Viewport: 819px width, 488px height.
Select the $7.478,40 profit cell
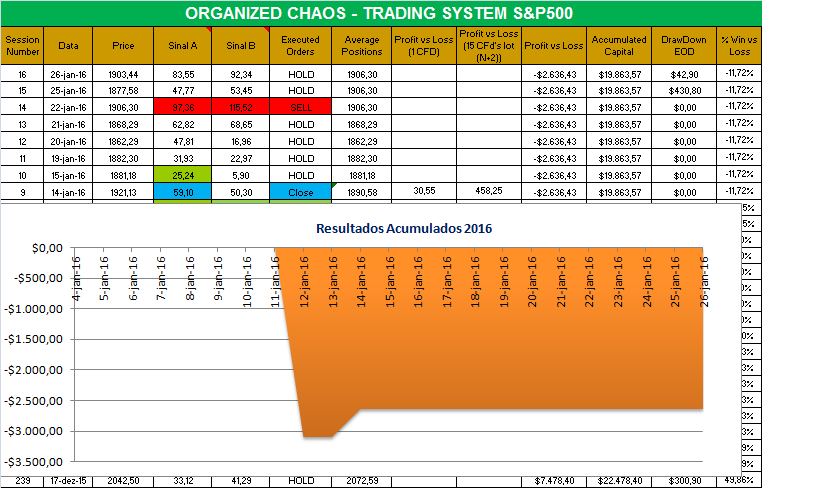click(x=554, y=481)
